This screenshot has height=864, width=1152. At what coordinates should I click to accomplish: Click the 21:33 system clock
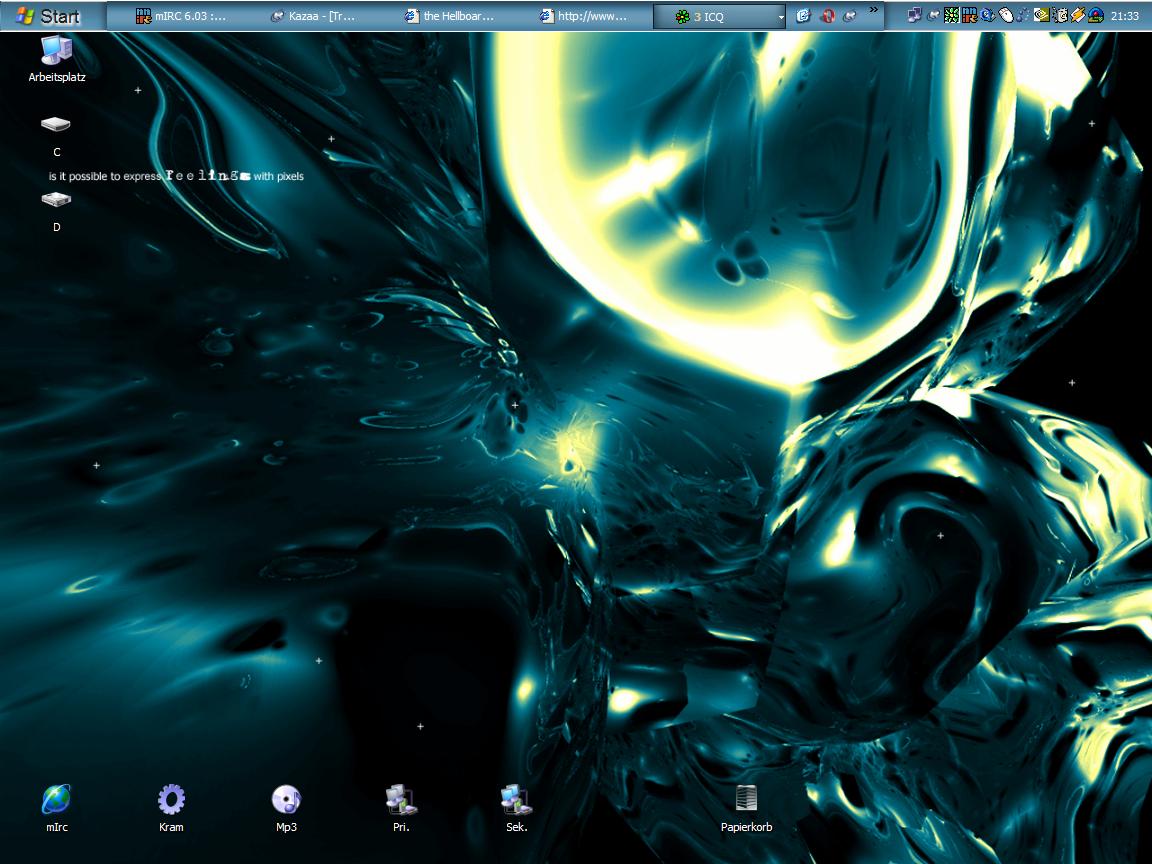point(1125,16)
